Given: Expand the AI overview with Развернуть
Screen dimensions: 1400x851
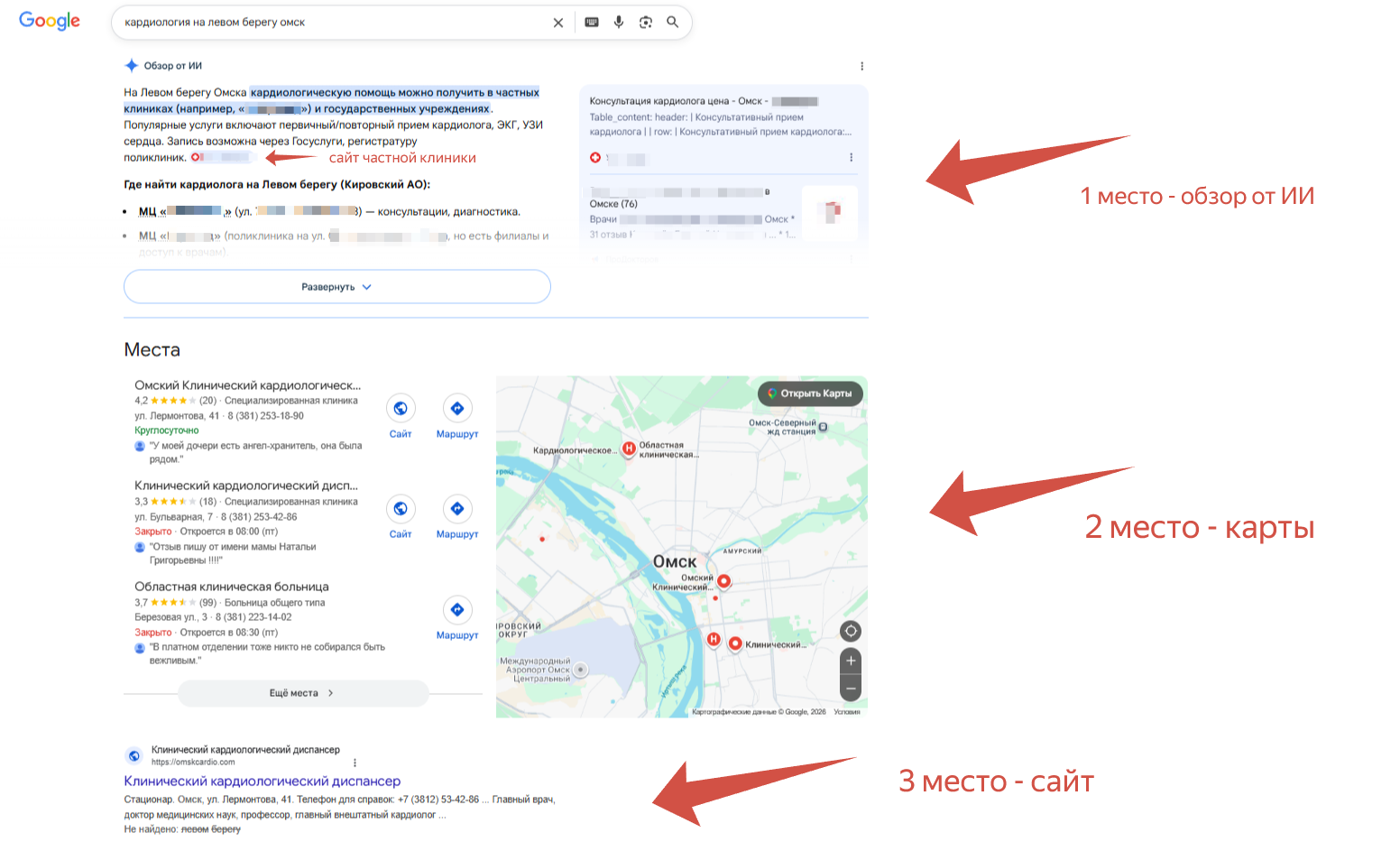Looking at the screenshot, I should click(336, 287).
